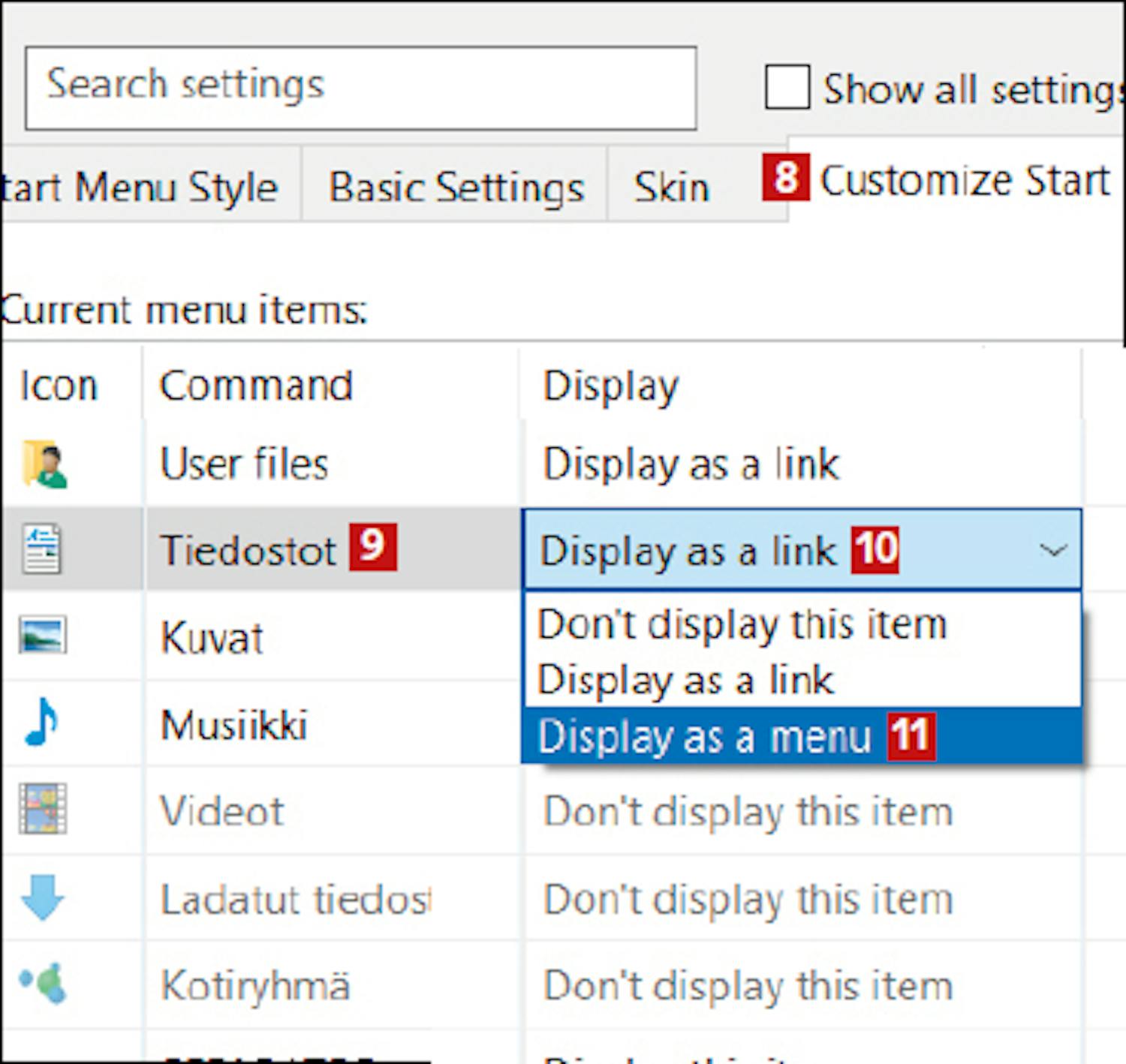
Task: Expand the Tiedostot display dropdown arrow
Action: pyautogui.click(x=1052, y=550)
